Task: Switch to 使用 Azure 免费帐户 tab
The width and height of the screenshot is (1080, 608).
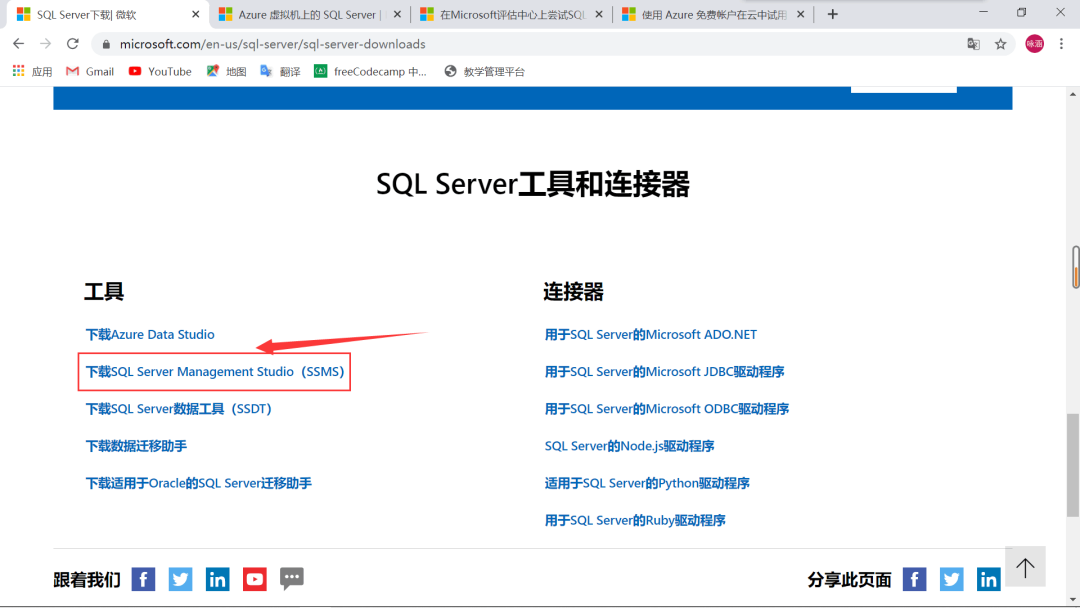Action: [713, 14]
